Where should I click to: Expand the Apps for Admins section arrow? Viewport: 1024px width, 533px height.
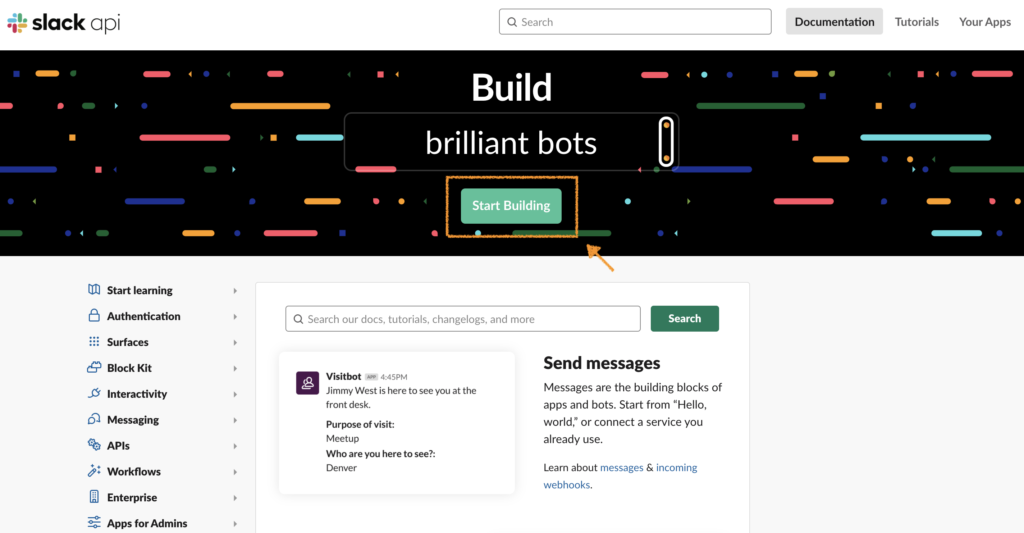pyautogui.click(x=235, y=524)
